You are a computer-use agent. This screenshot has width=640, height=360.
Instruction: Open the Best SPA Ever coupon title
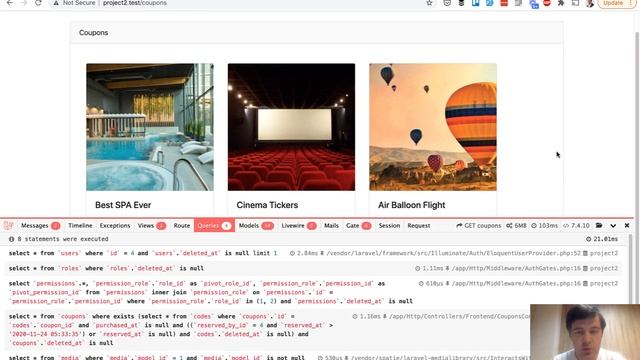[x=123, y=205]
